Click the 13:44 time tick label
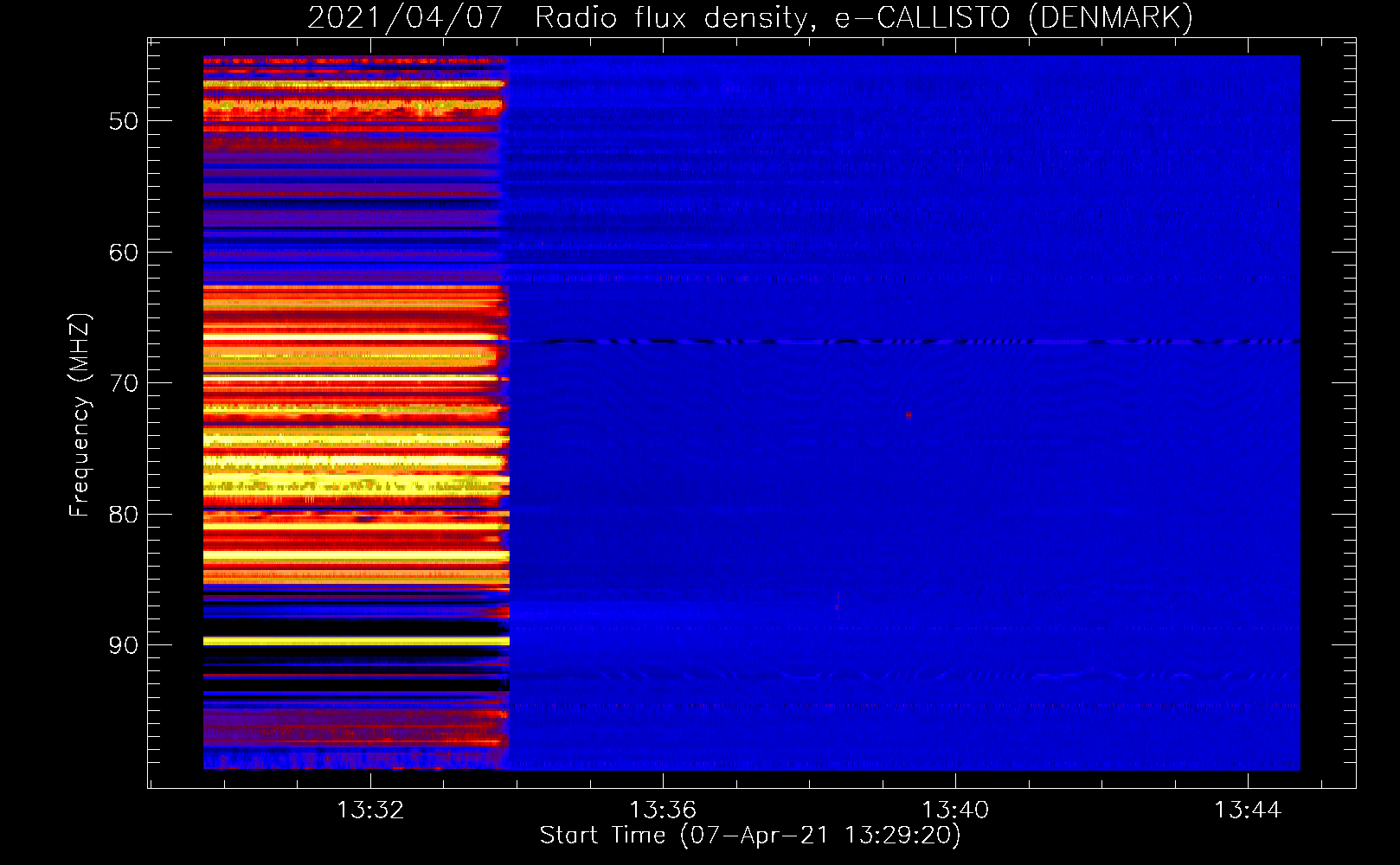 point(1248,811)
